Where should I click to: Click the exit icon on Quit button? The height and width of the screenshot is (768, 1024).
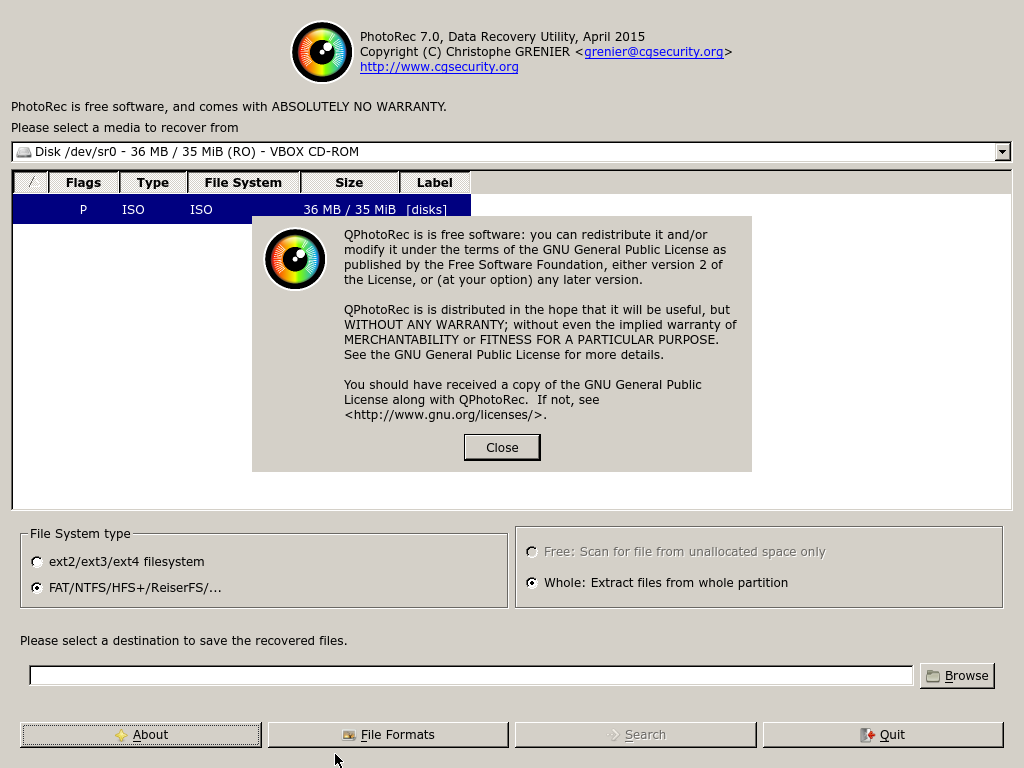[867, 735]
